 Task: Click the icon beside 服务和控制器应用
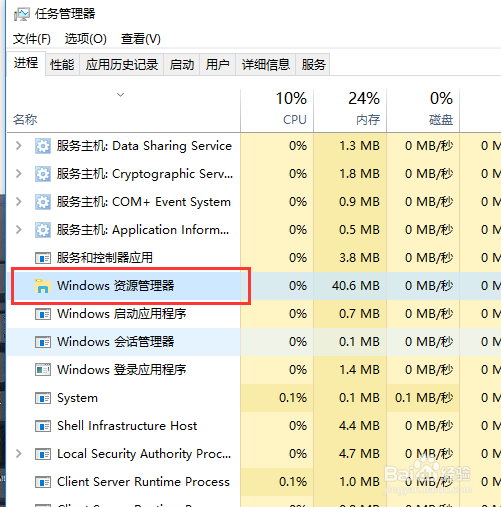43,258
